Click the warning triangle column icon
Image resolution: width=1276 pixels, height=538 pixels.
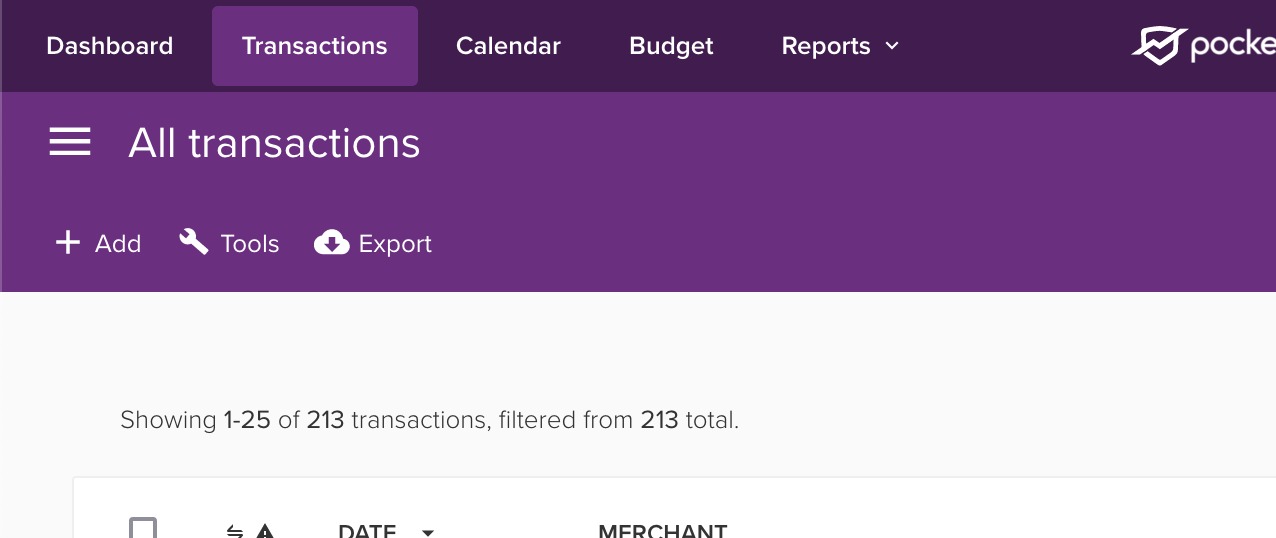pos(265,531)
